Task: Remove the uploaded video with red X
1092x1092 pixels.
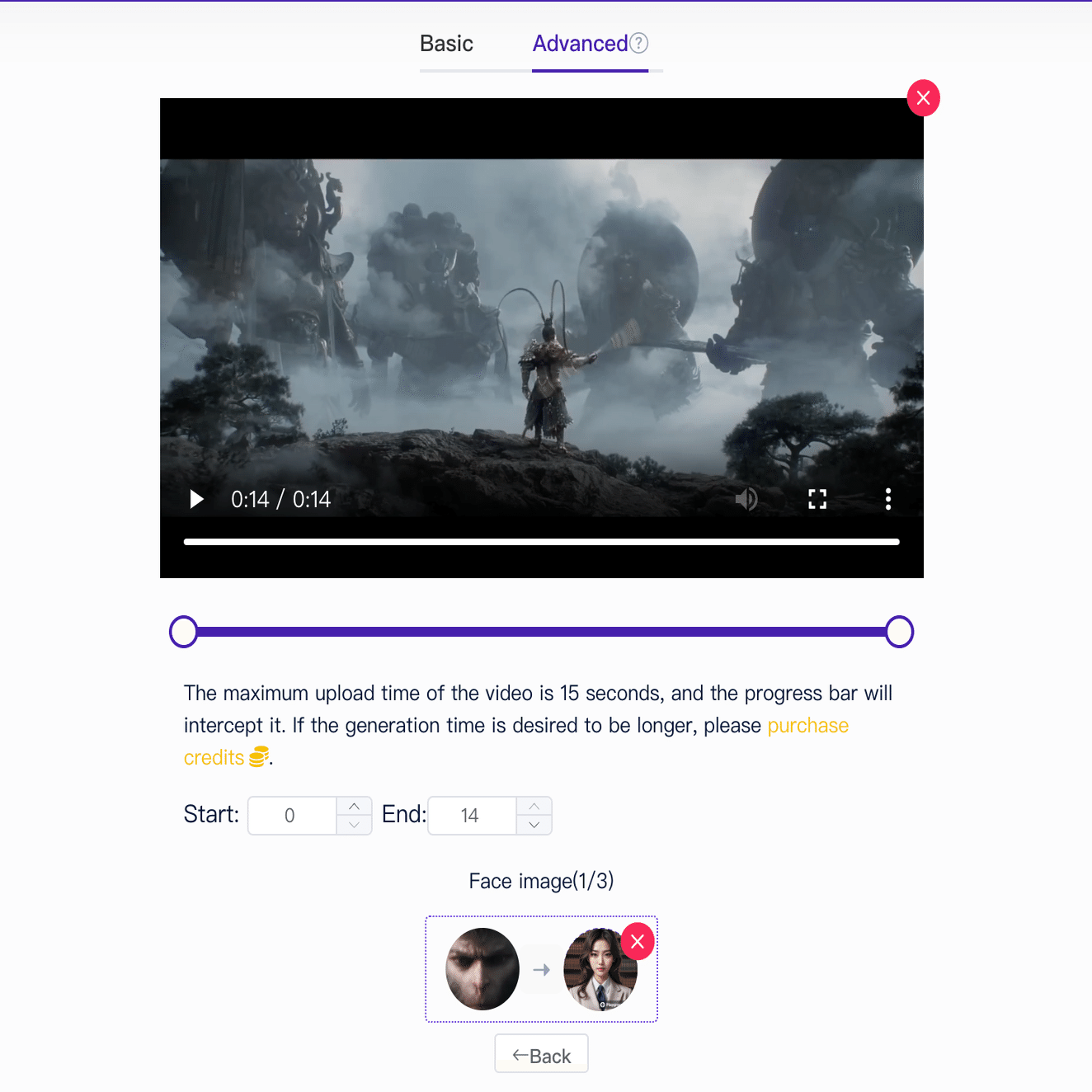Action: (924, 98)
